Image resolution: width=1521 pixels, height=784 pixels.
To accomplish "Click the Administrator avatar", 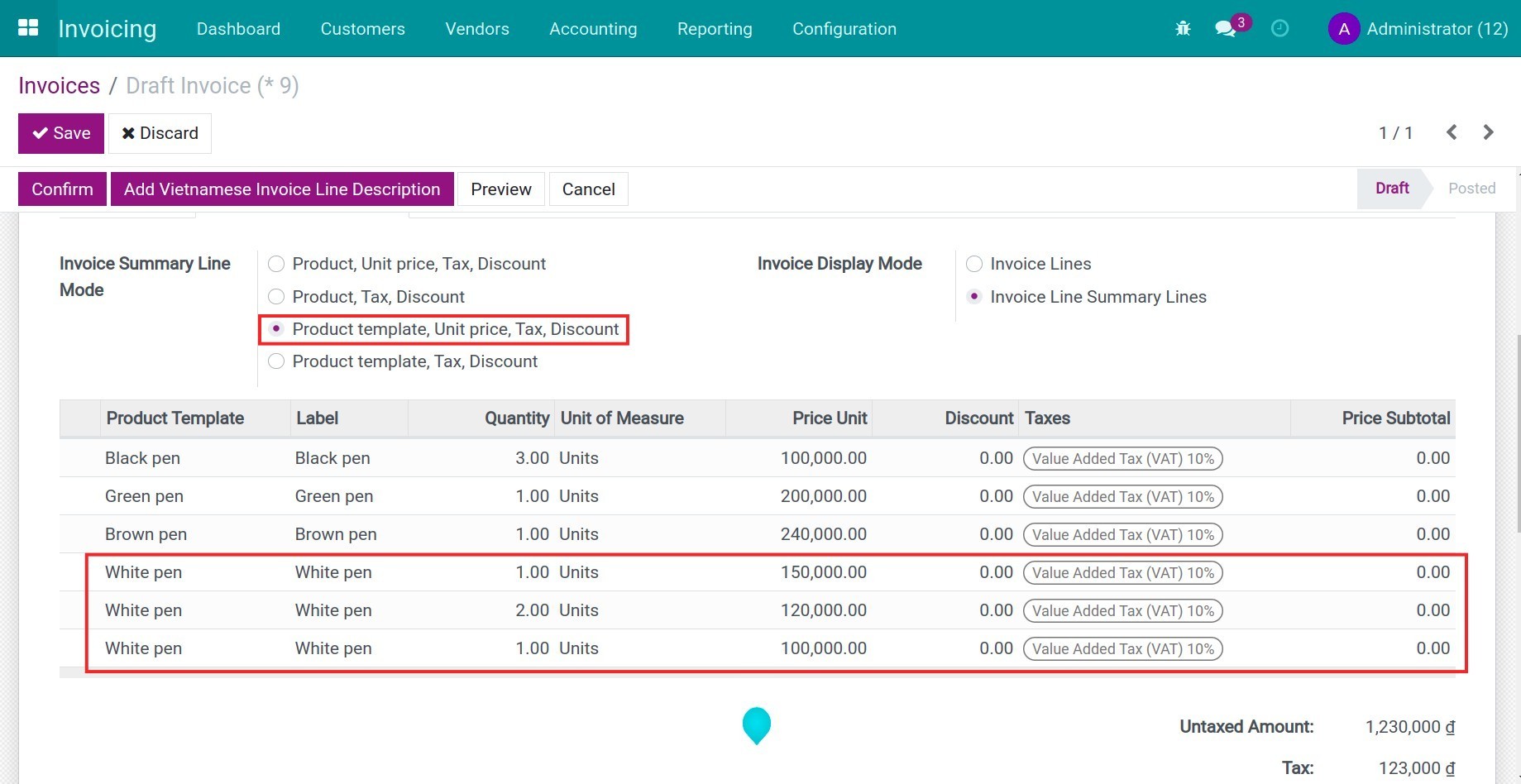I will [1343, 28].
